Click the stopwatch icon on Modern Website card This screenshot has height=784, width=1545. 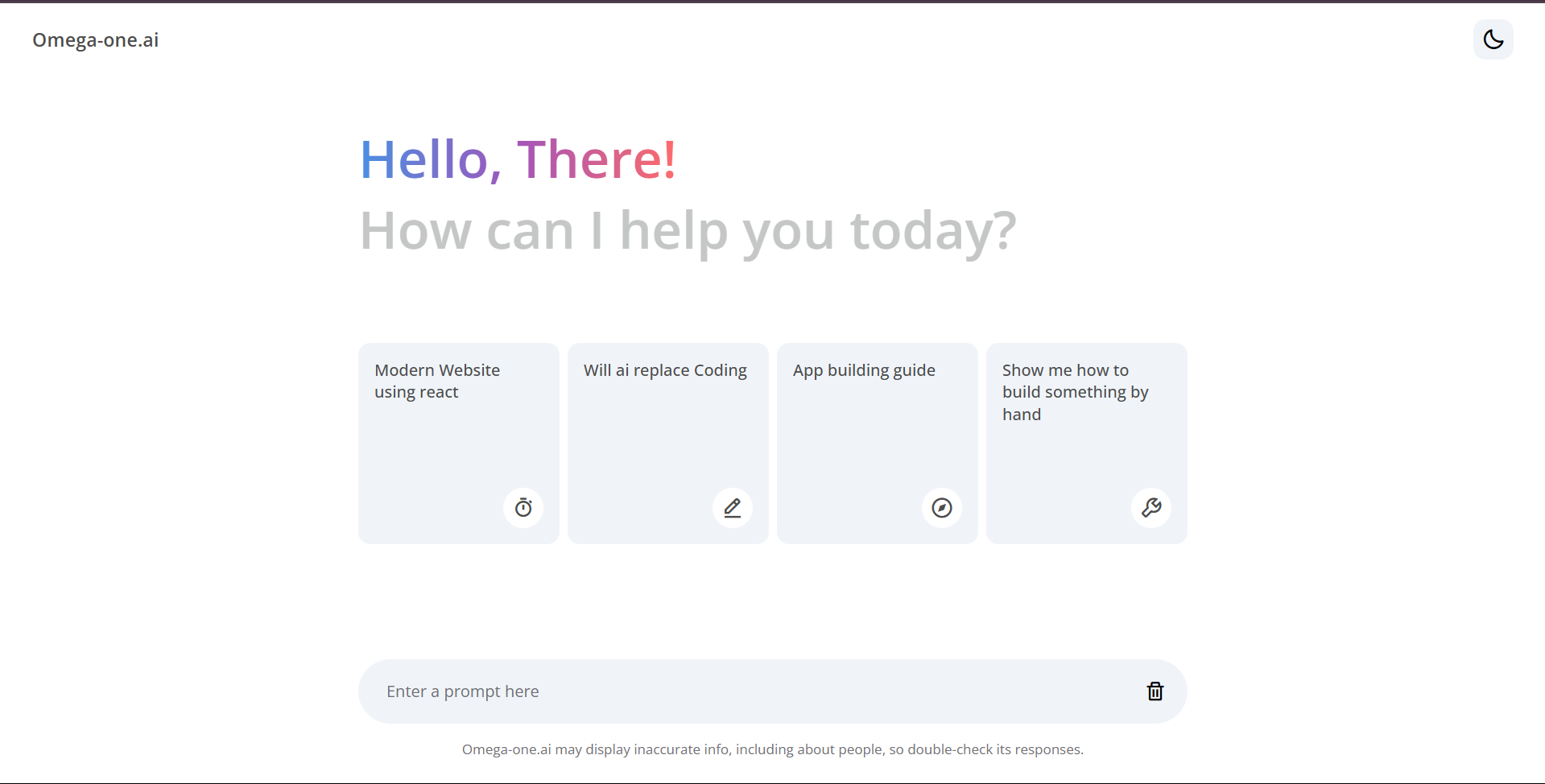click(x=523, y=508)
